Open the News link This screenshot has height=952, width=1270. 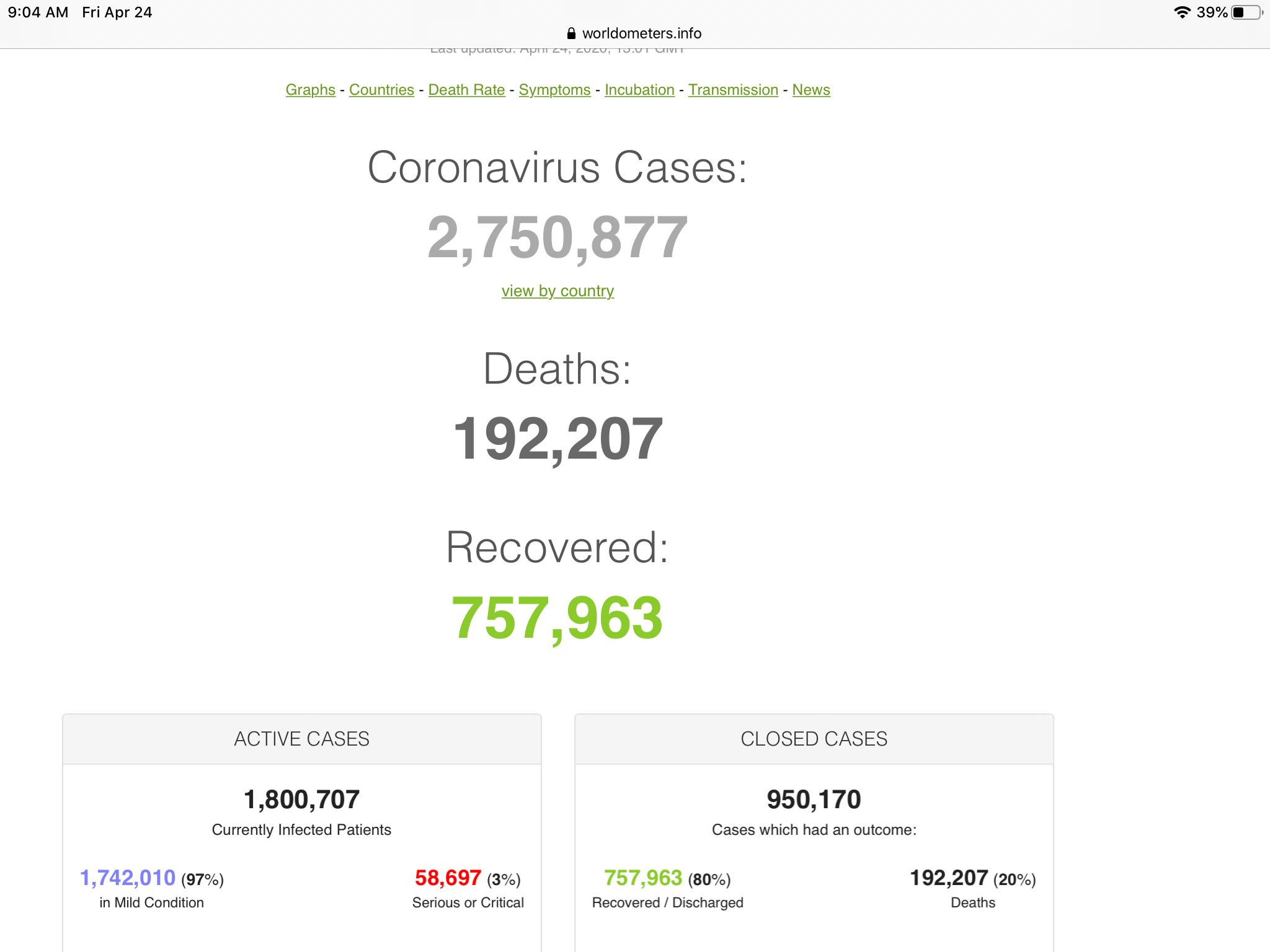click(810, 90)
